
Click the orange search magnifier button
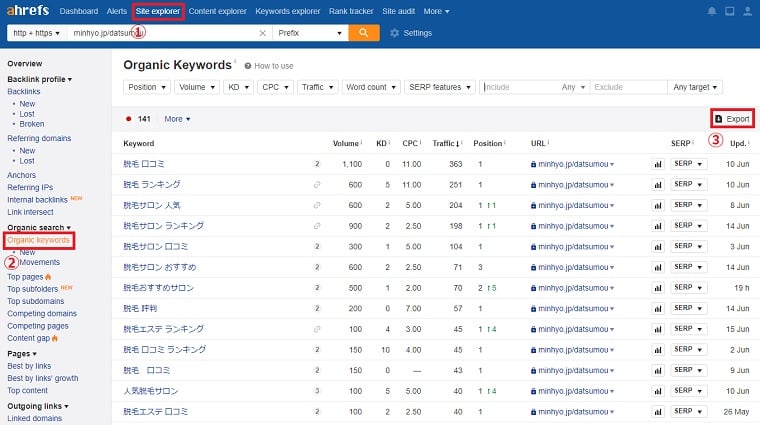363,33
